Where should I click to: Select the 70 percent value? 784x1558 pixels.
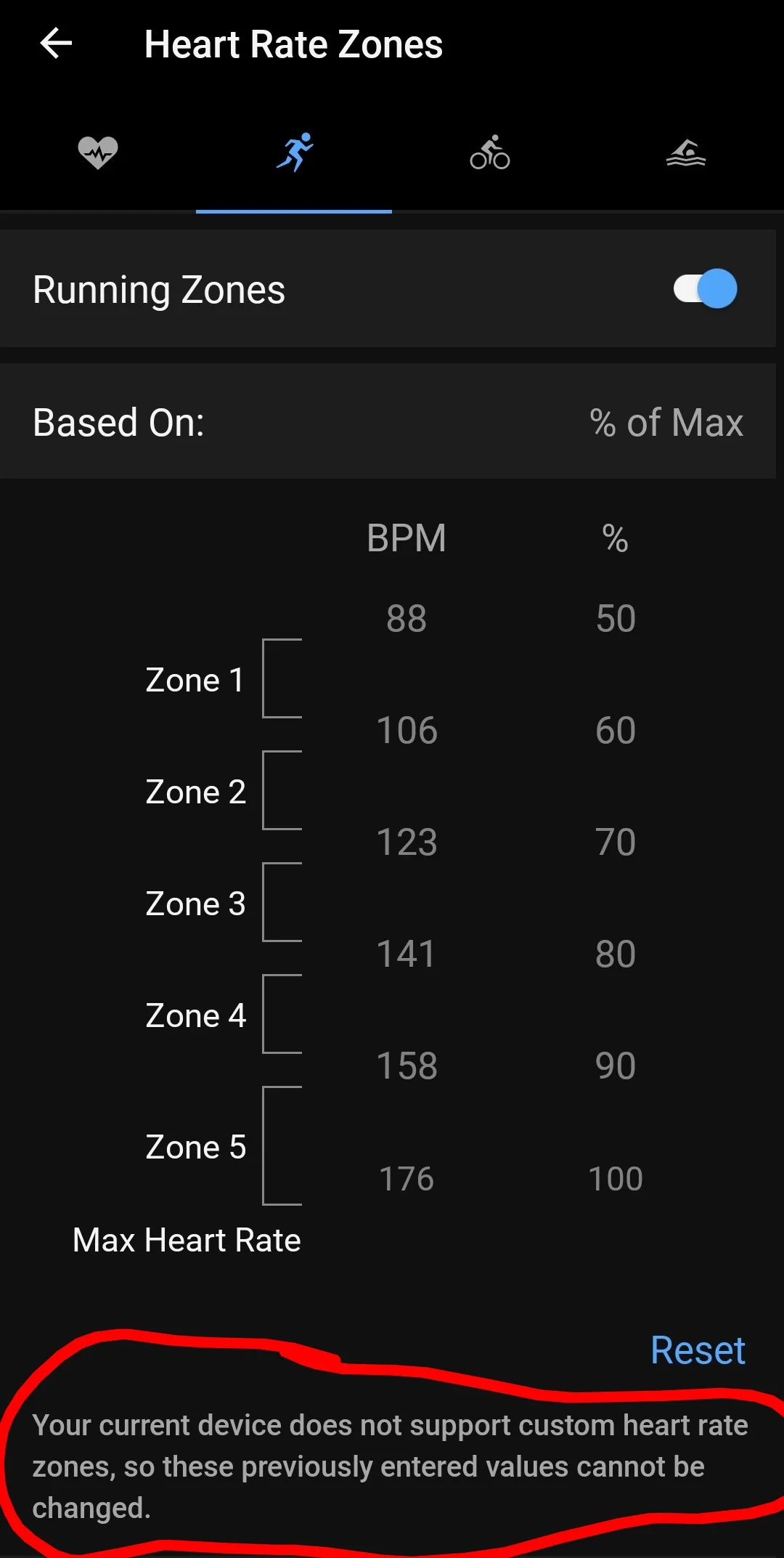(x=616, y=843)
